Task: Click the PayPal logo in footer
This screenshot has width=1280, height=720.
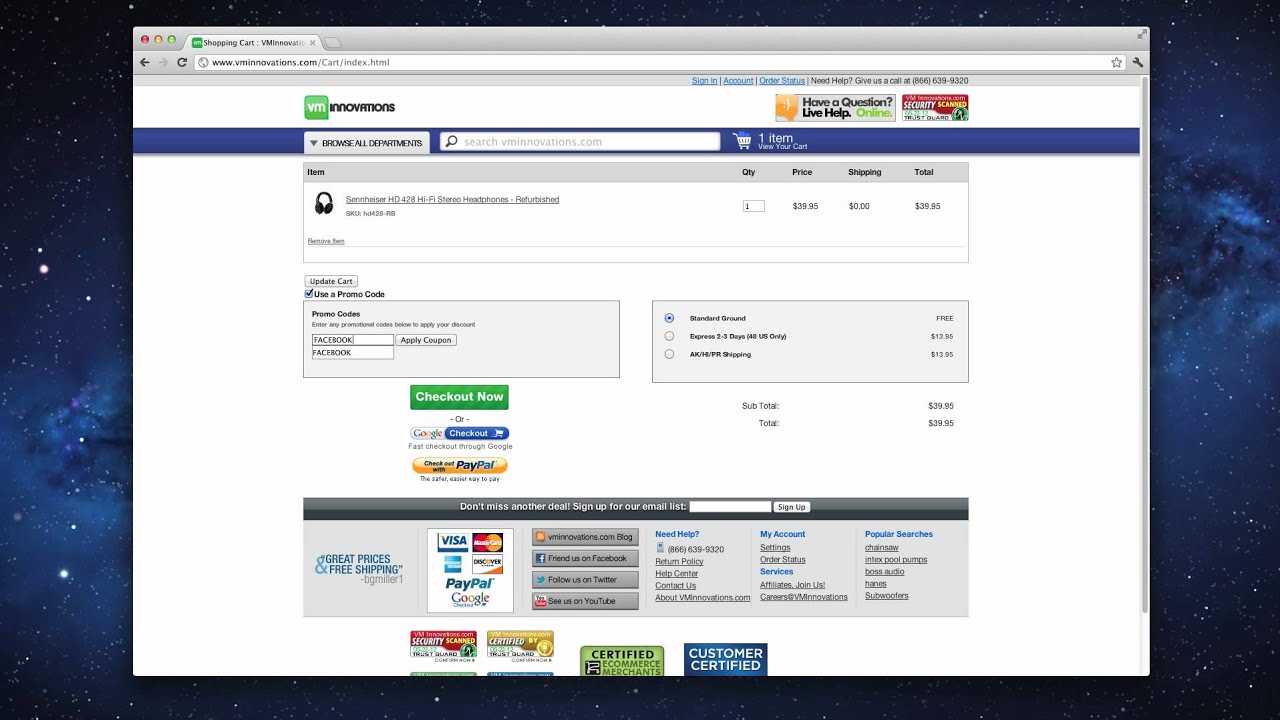Action: (470, 583)
